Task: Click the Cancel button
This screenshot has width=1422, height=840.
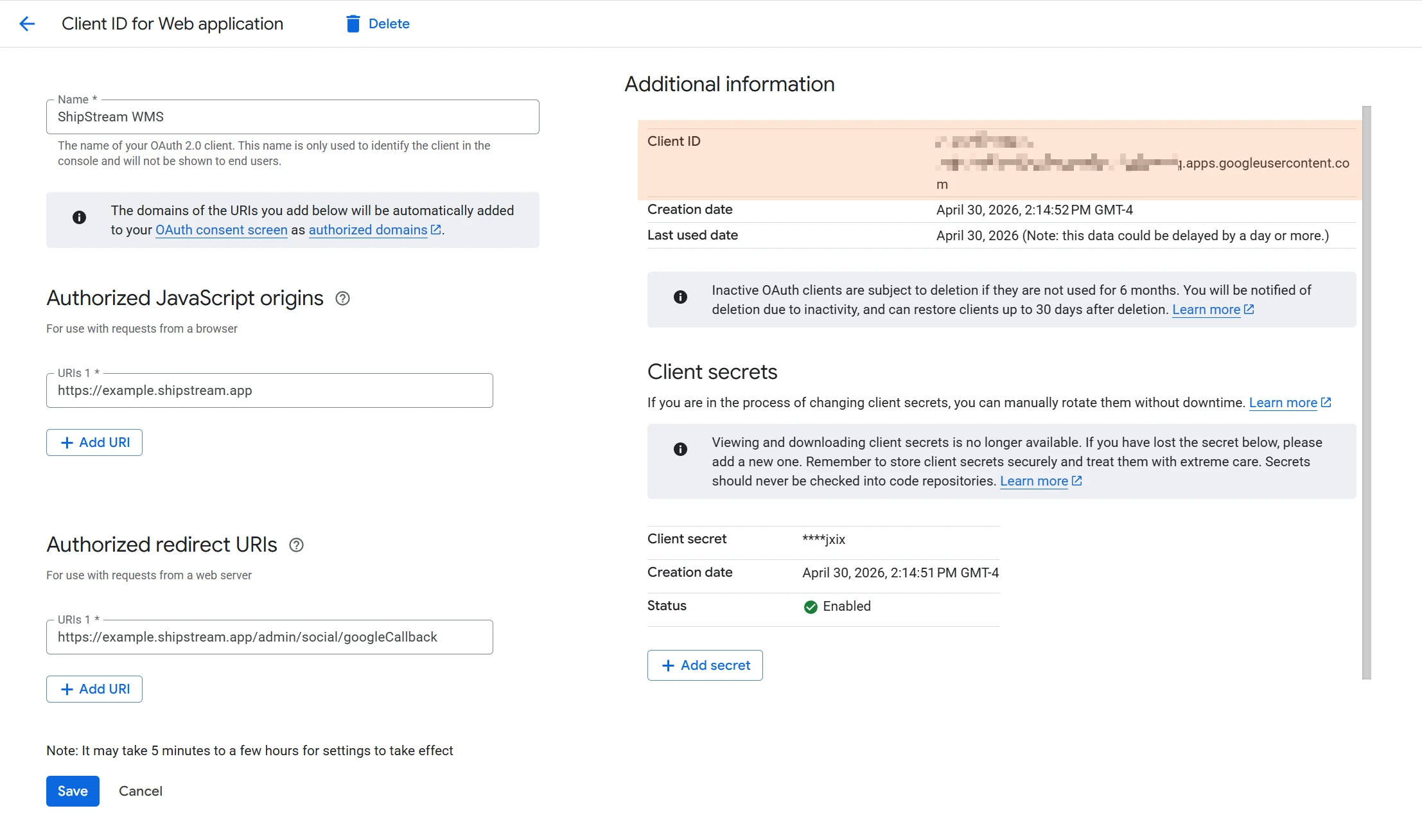Action: pyautogui.click(x=141, y=791)
